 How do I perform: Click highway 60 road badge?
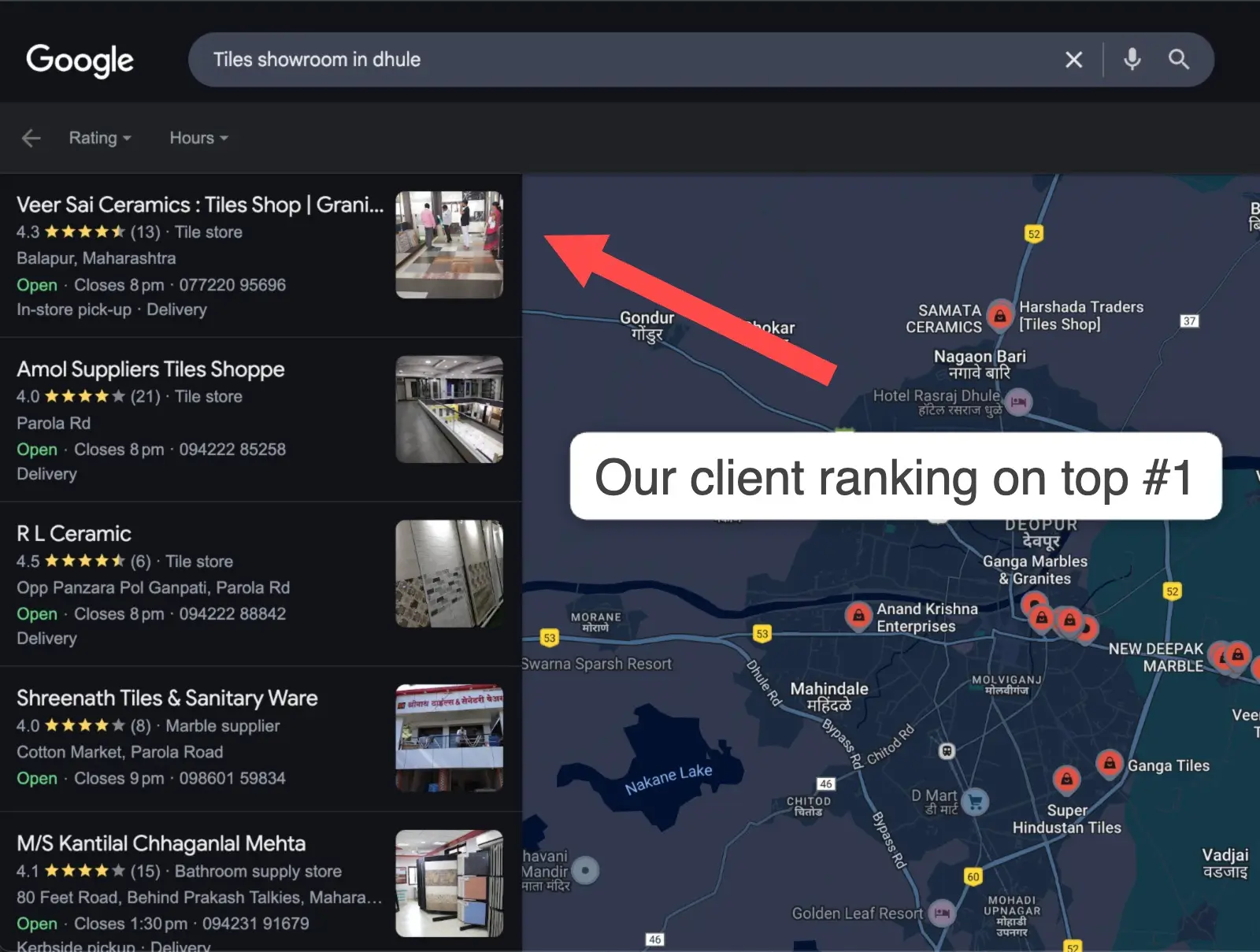tap(973, 876)
